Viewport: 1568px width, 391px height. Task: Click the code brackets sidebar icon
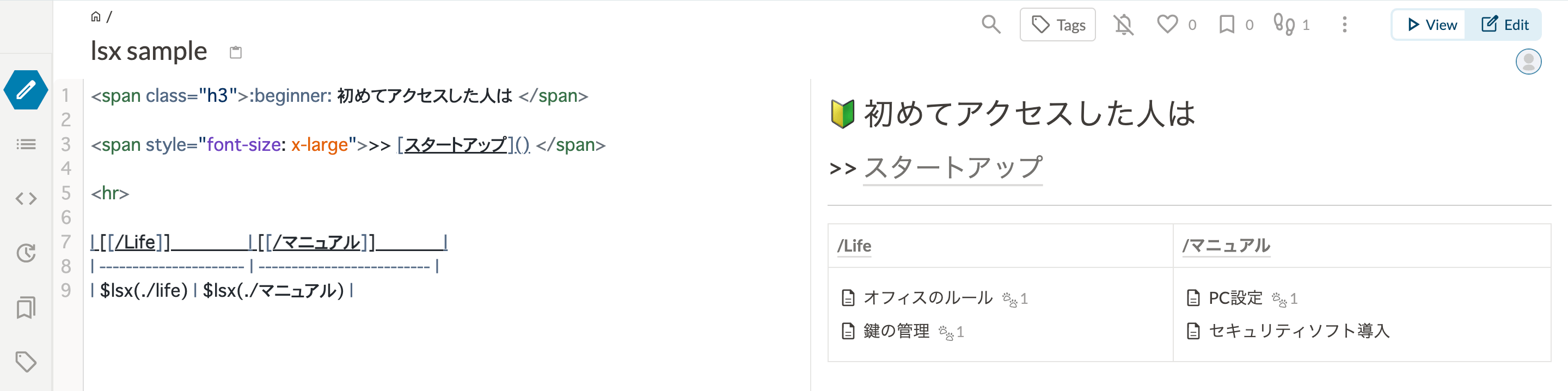[26, 199]
